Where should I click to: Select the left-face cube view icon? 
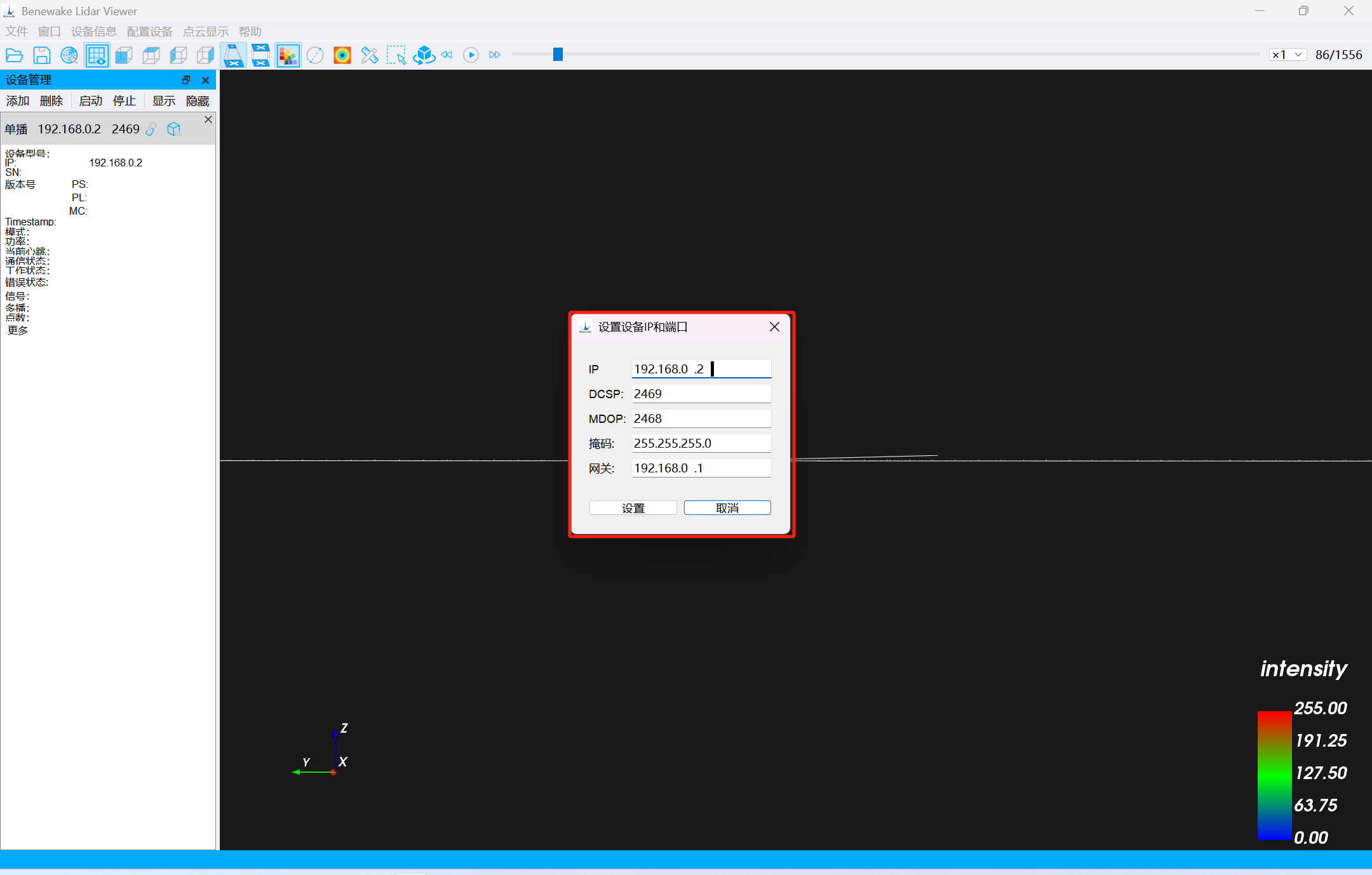click(178, 55)
